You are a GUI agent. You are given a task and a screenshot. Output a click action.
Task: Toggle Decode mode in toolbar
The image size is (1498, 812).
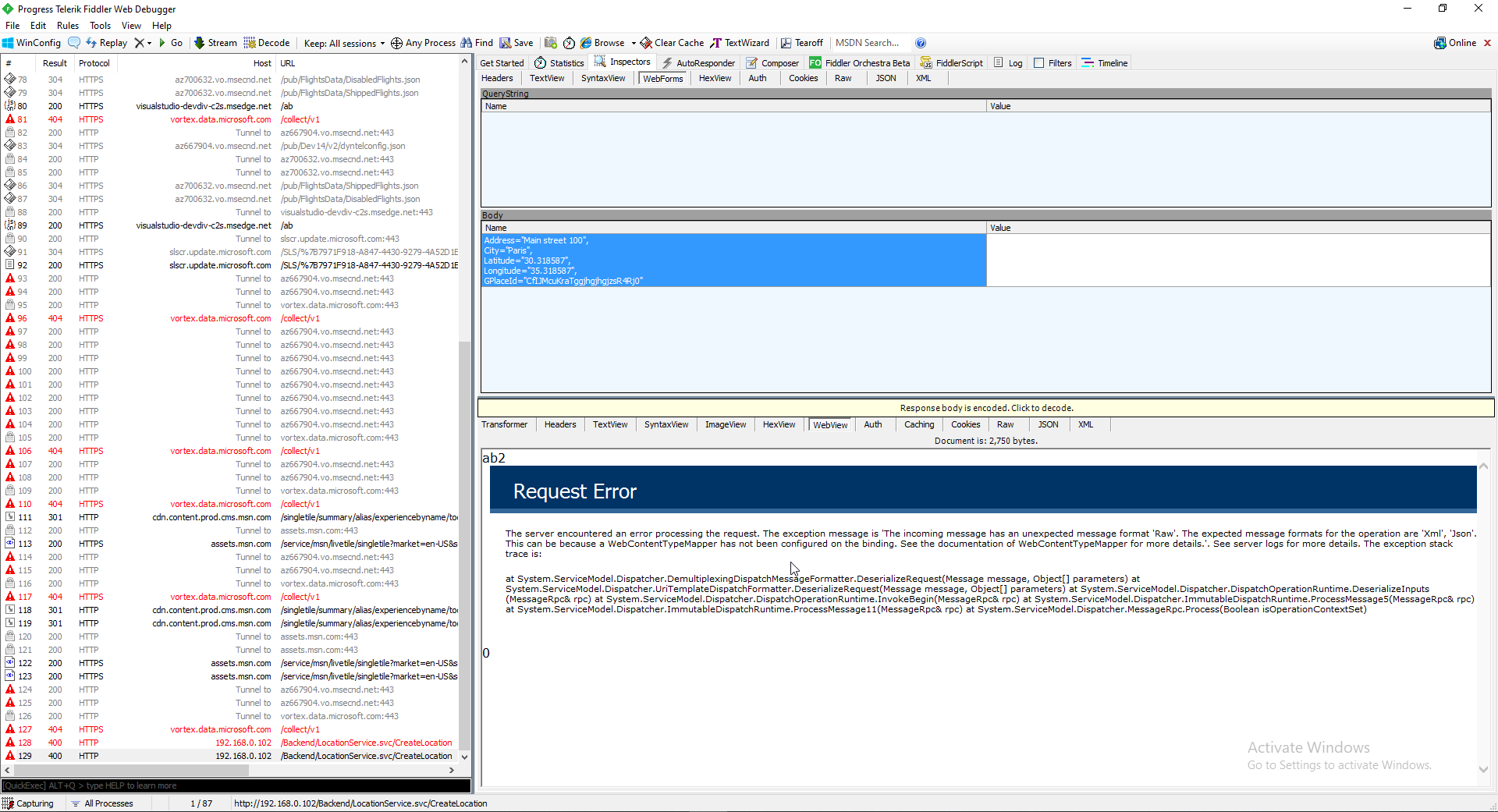coord(267,43)
